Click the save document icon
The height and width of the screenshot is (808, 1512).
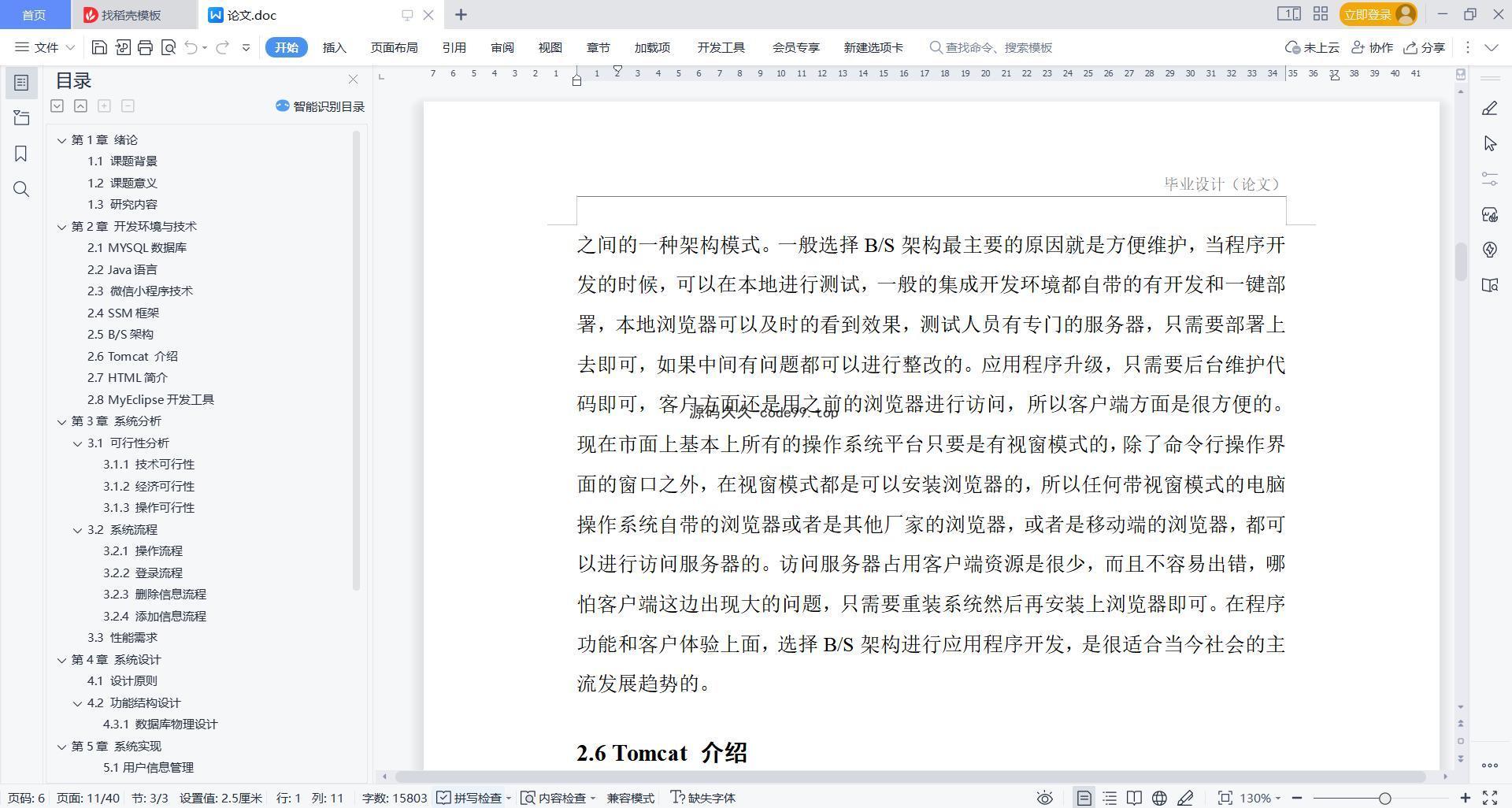coord(99,48)
